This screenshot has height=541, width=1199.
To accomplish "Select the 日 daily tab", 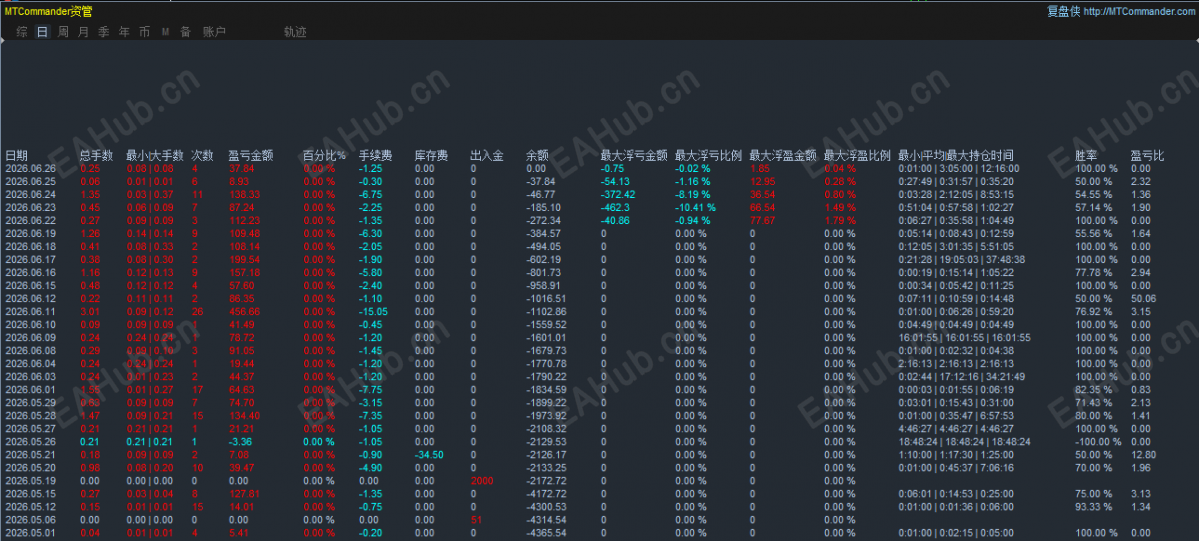I will pyautogui.click(x=43, y=32).
